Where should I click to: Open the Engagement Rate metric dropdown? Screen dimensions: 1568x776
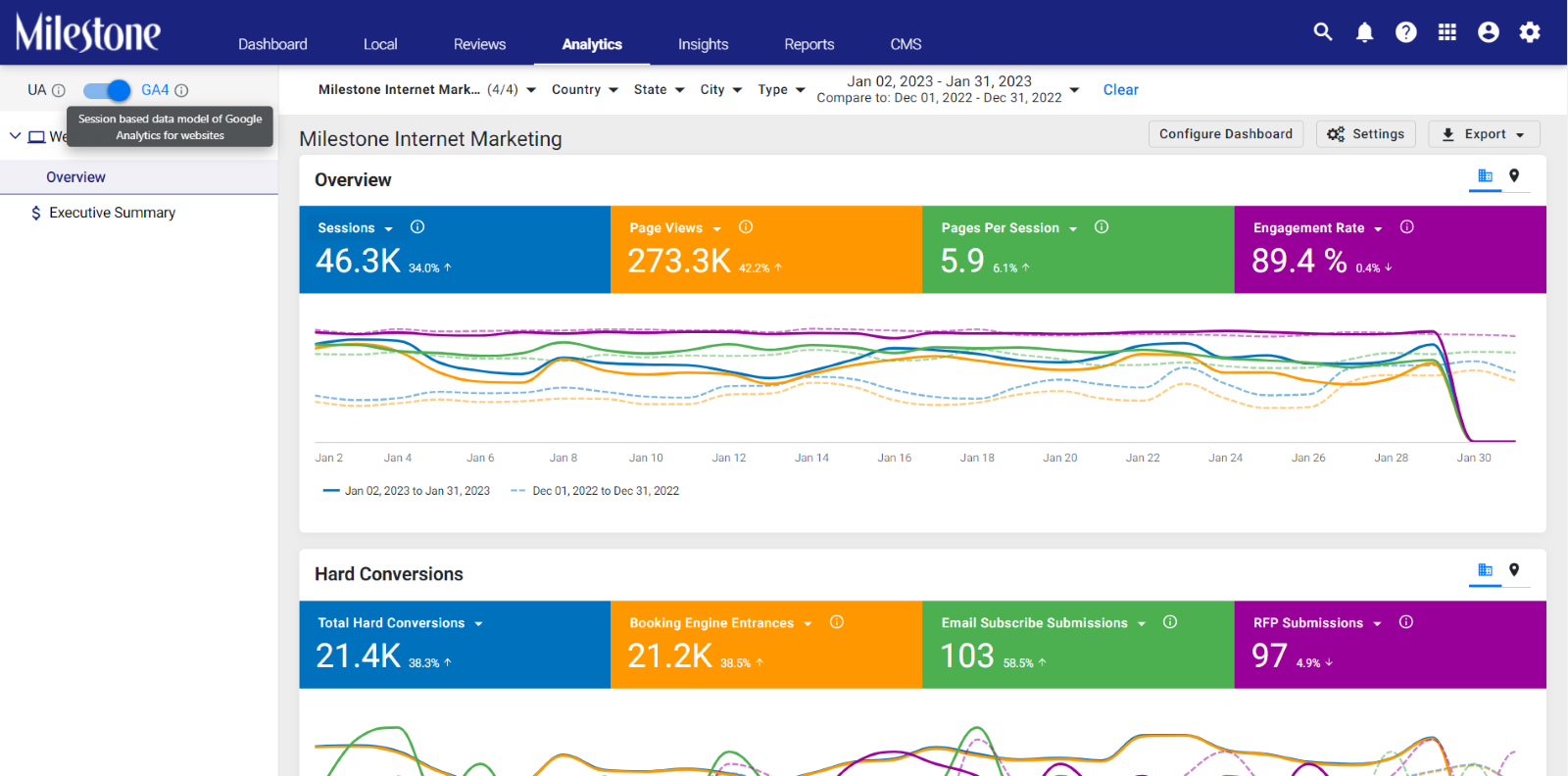tap(1379, 229)
